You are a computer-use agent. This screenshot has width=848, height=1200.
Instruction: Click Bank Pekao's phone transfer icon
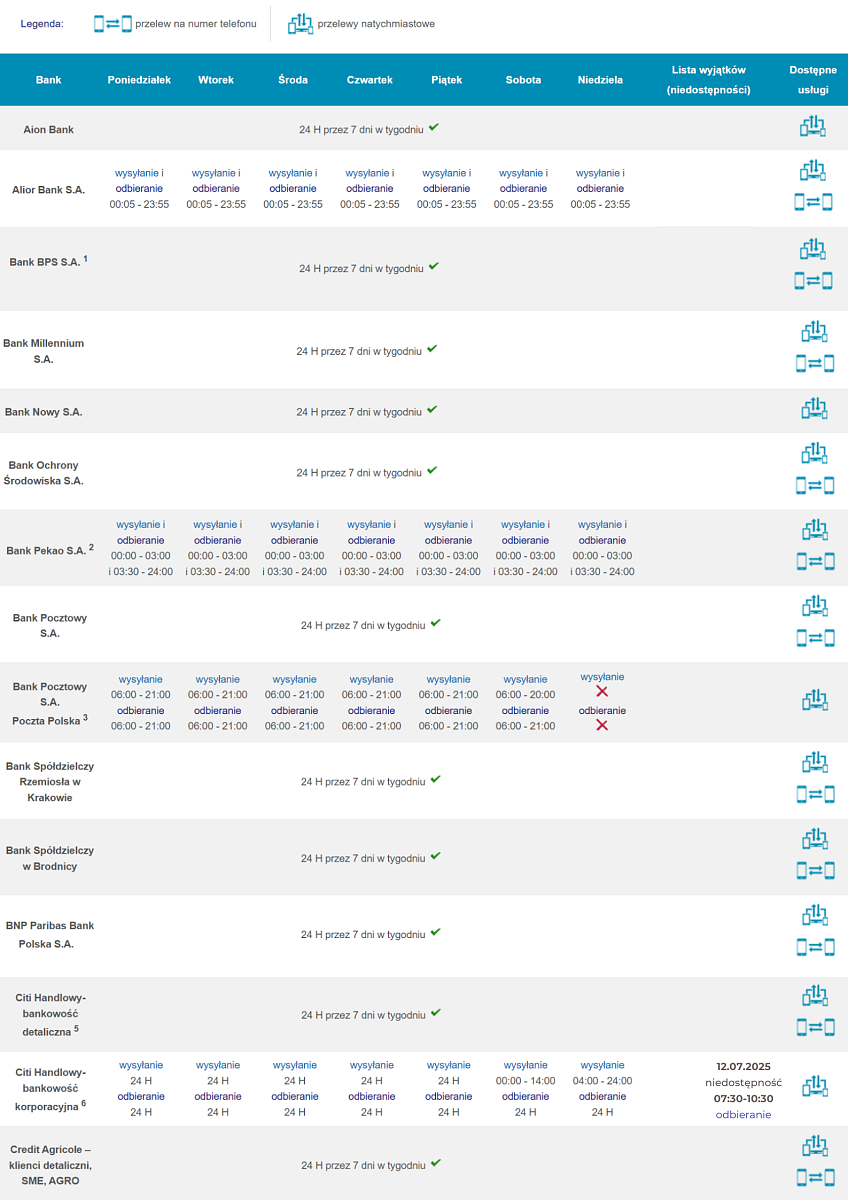coord(814,561)
